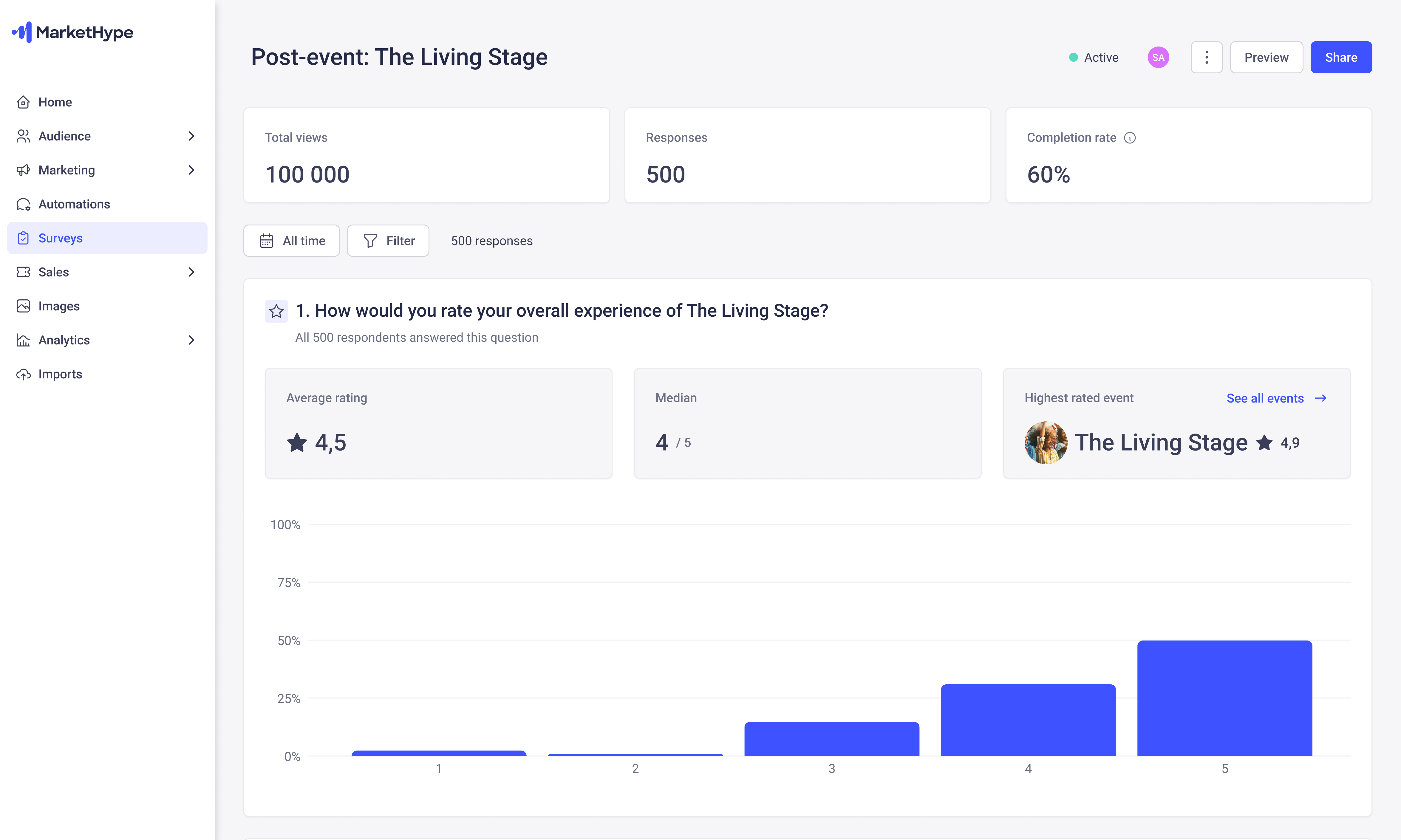Click the Completion rate info icon
This screenshot has width=1401, height=840.
[1130, 137]
